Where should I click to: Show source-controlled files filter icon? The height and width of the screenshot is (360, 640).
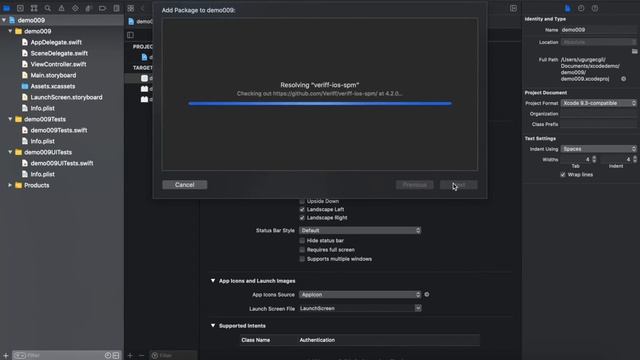[116, 356]
